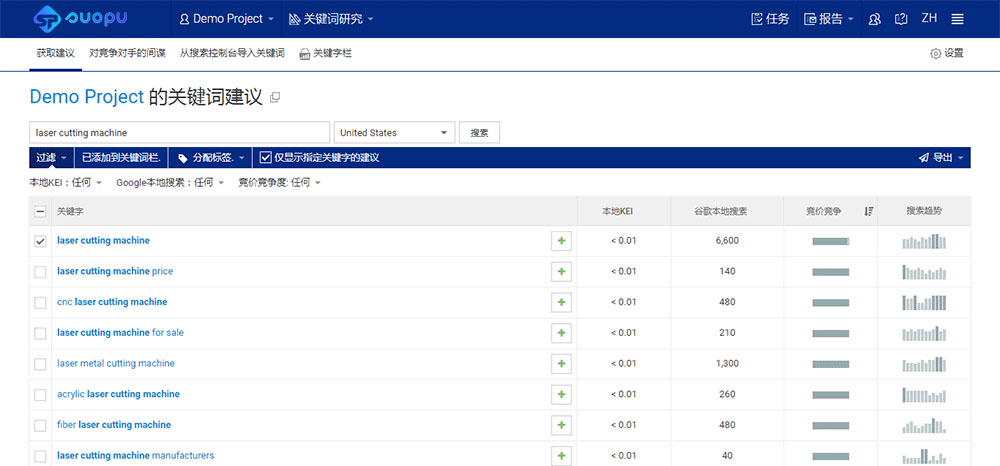Click the 搜索 button
This screenshot has height=466, width=1000.
[480, 133]
